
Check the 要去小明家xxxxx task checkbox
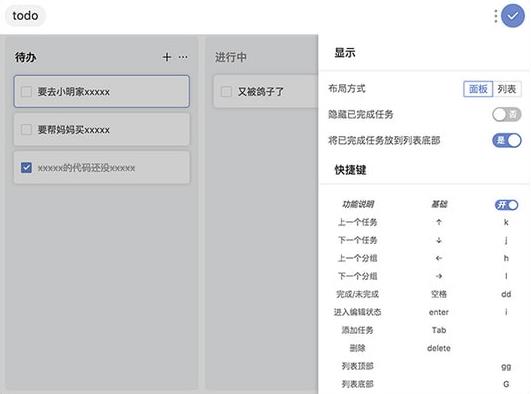(x=26, y=92)
